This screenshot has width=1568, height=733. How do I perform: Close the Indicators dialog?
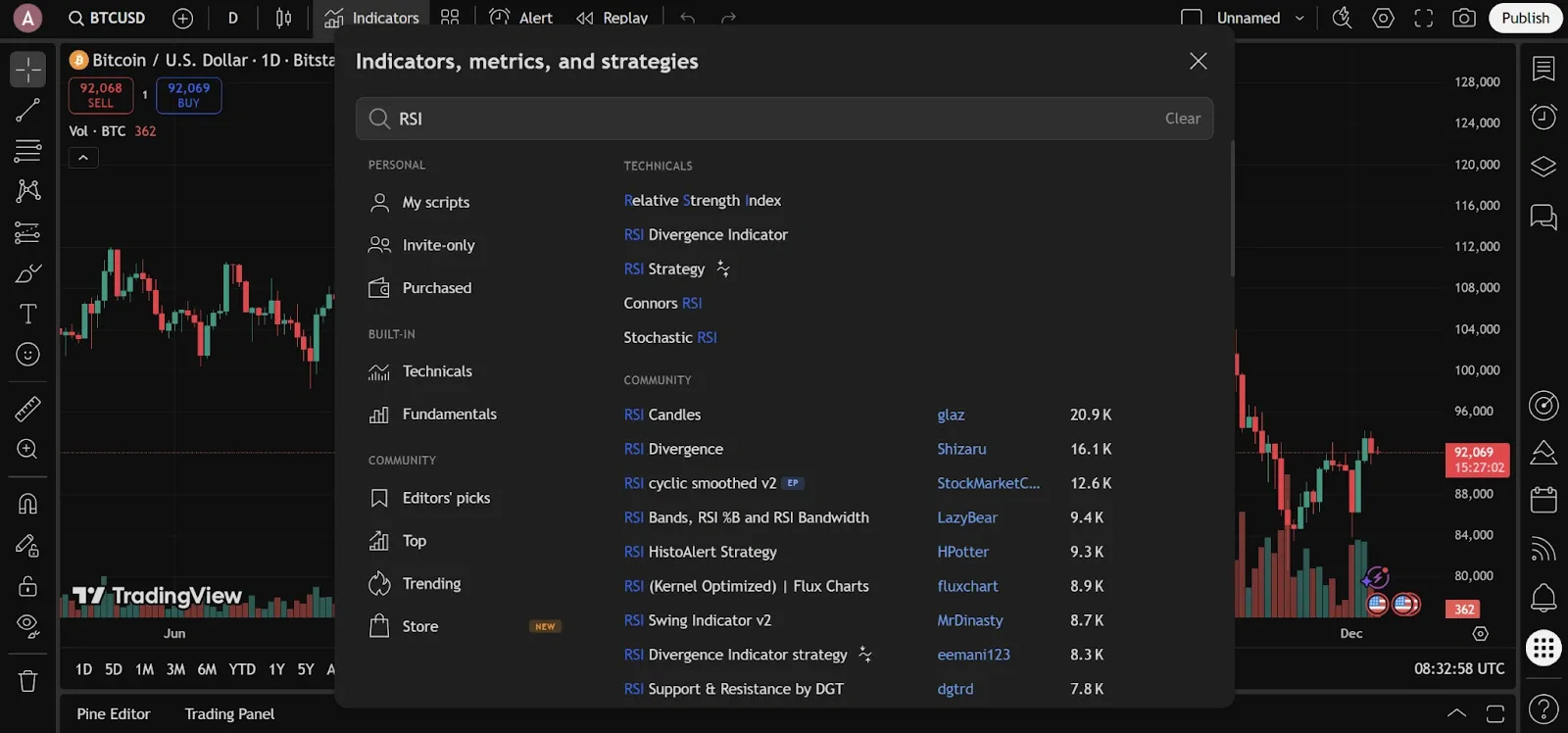tap(1198, 61)
